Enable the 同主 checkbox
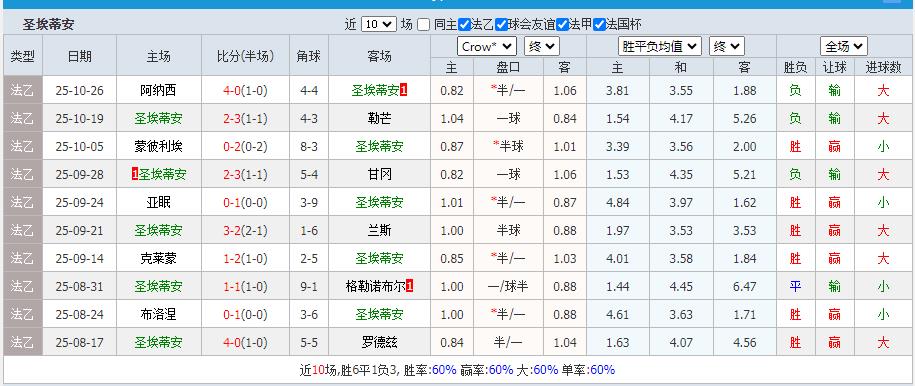The height and width of the screenshot is (386, 915). tap(424, 25)
